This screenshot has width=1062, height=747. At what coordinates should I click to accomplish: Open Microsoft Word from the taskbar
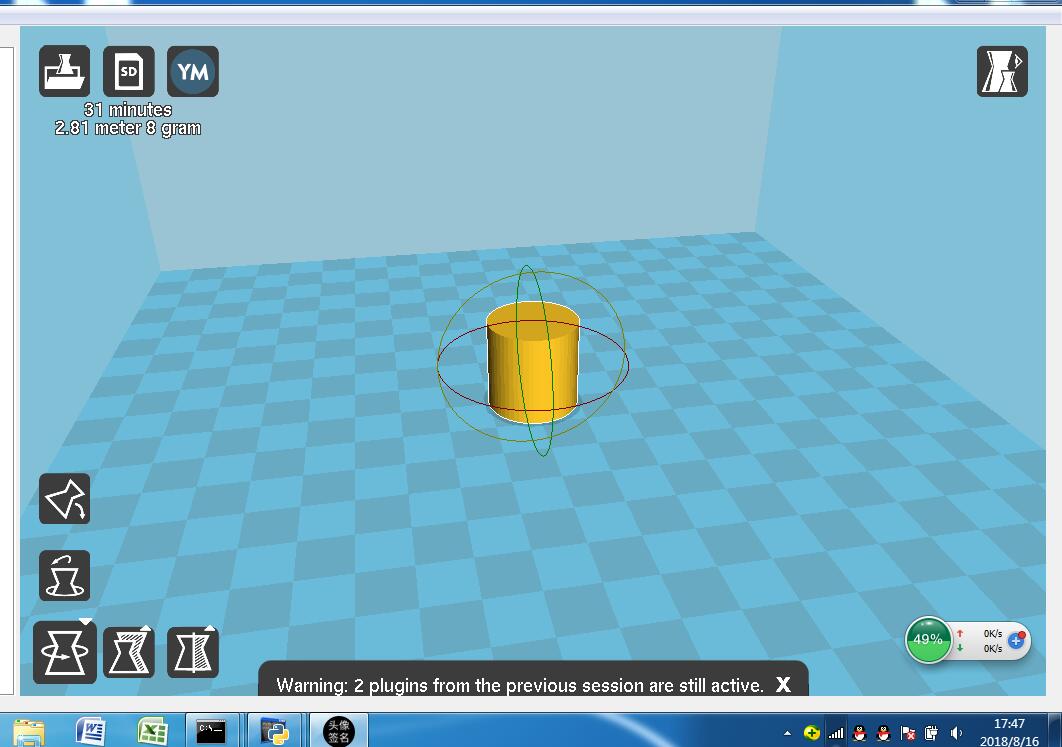point(91,731)
